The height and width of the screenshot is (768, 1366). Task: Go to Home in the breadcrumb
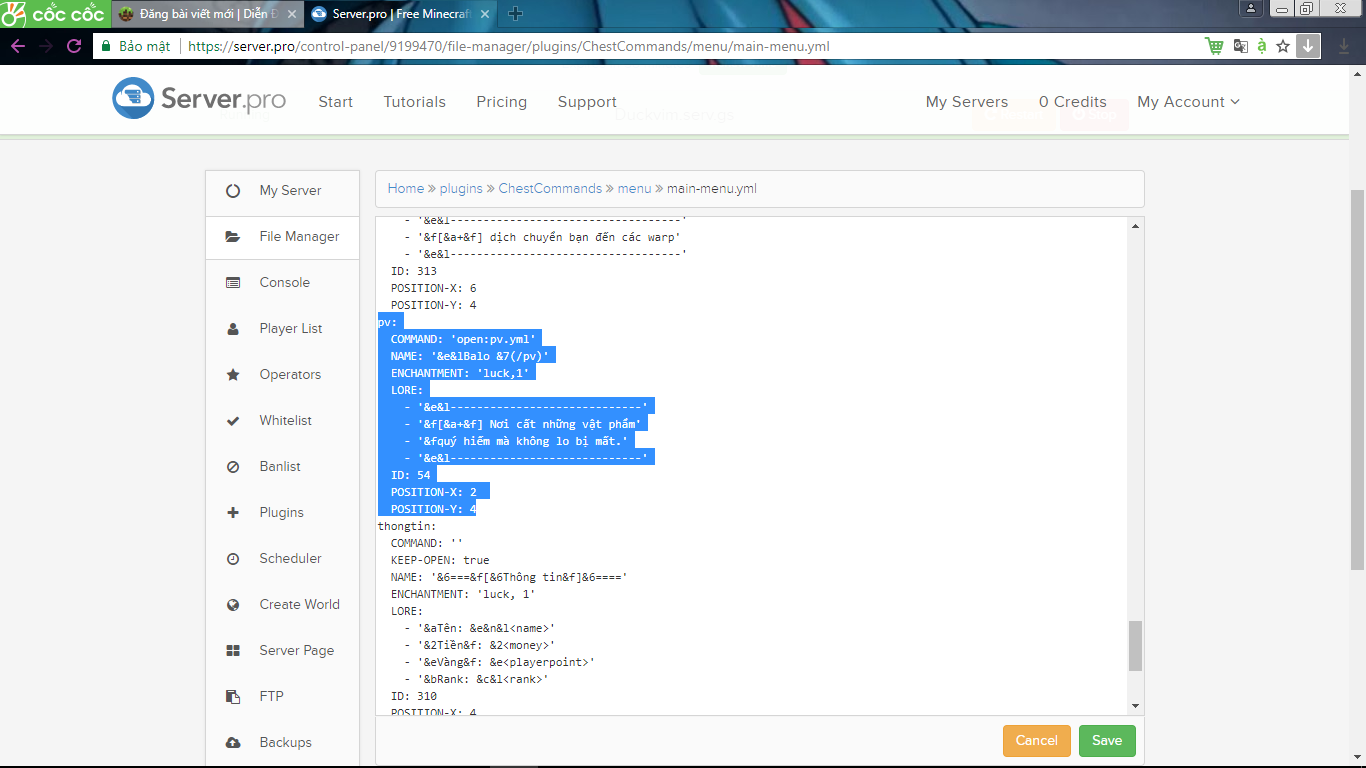point(406,188)
